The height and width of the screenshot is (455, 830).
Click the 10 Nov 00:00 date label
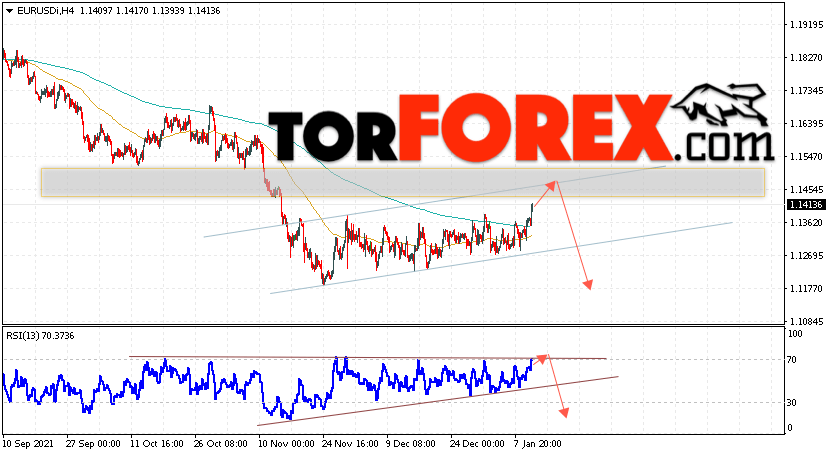pos(285,443)
